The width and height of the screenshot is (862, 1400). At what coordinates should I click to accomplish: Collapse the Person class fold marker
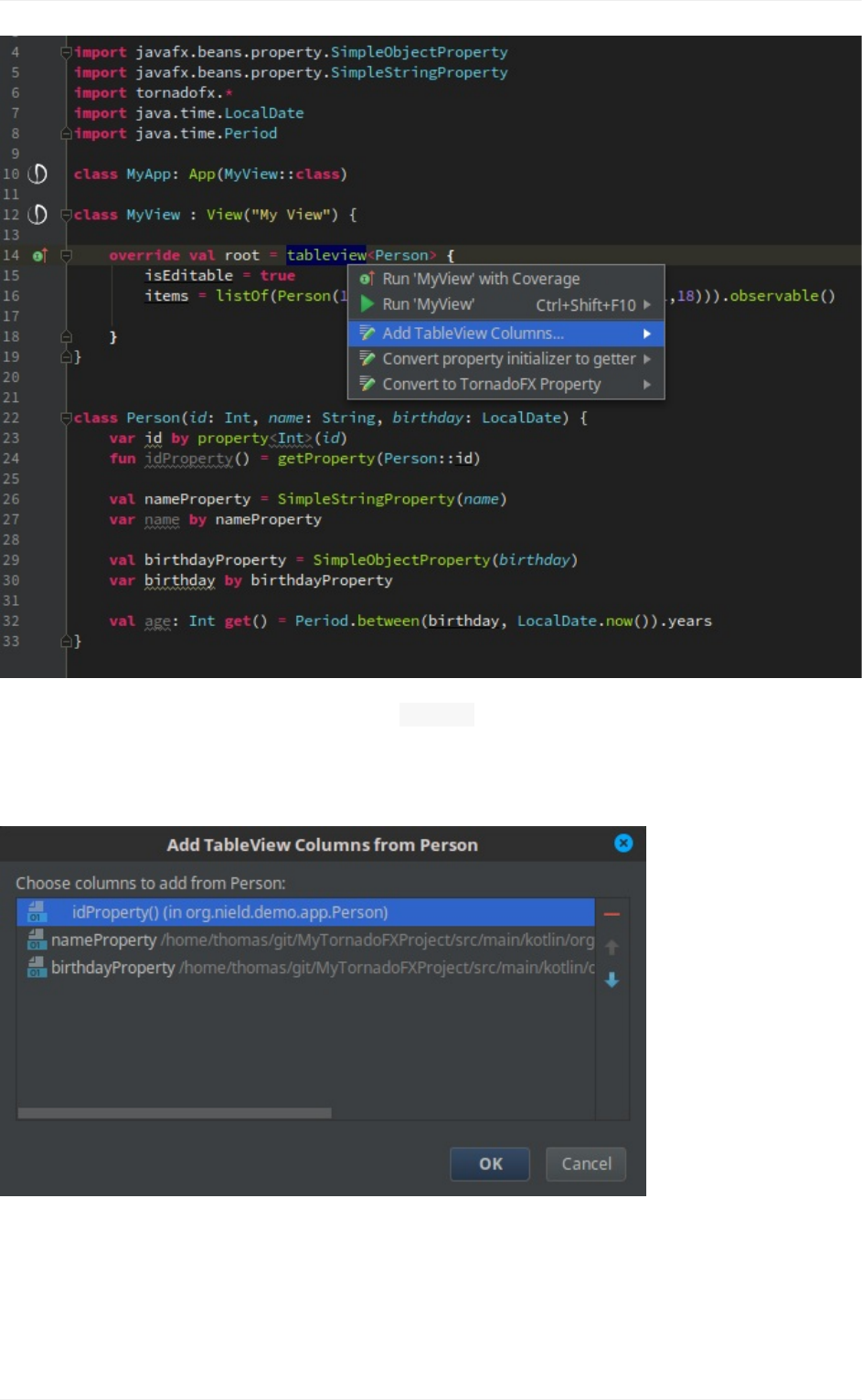point(66,418)
